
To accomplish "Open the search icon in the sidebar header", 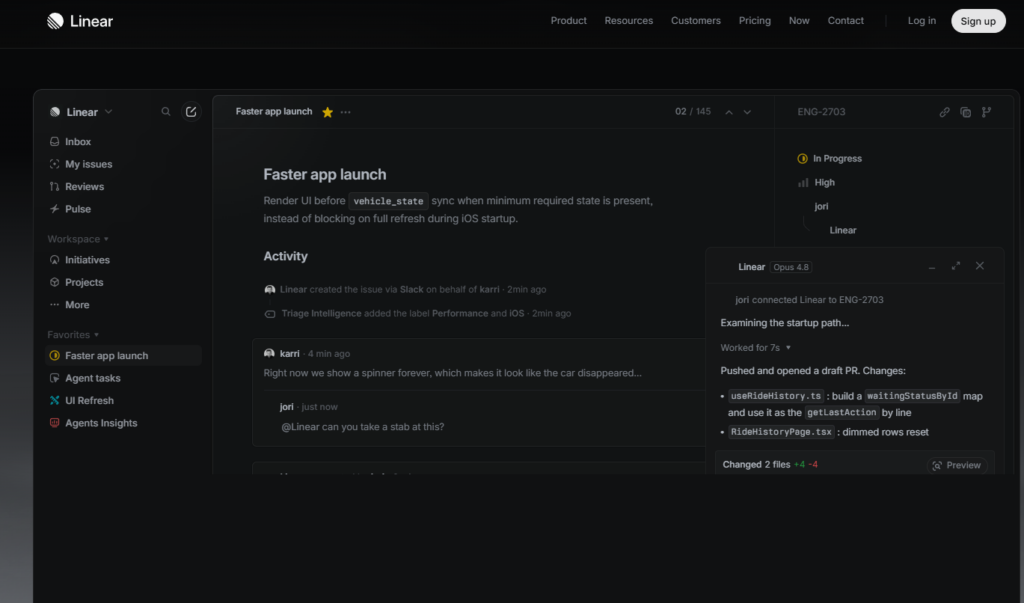I will [x=166, y=112].
